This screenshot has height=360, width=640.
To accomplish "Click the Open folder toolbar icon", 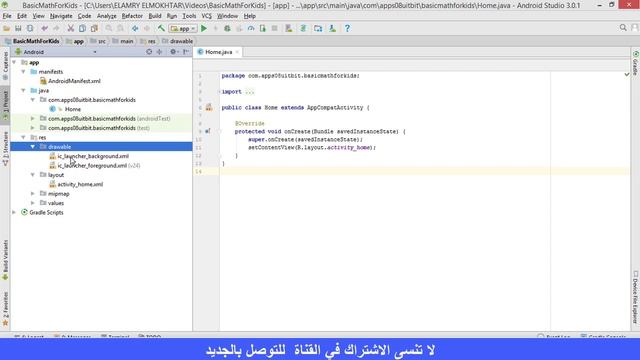I will [x=7, y=28].
